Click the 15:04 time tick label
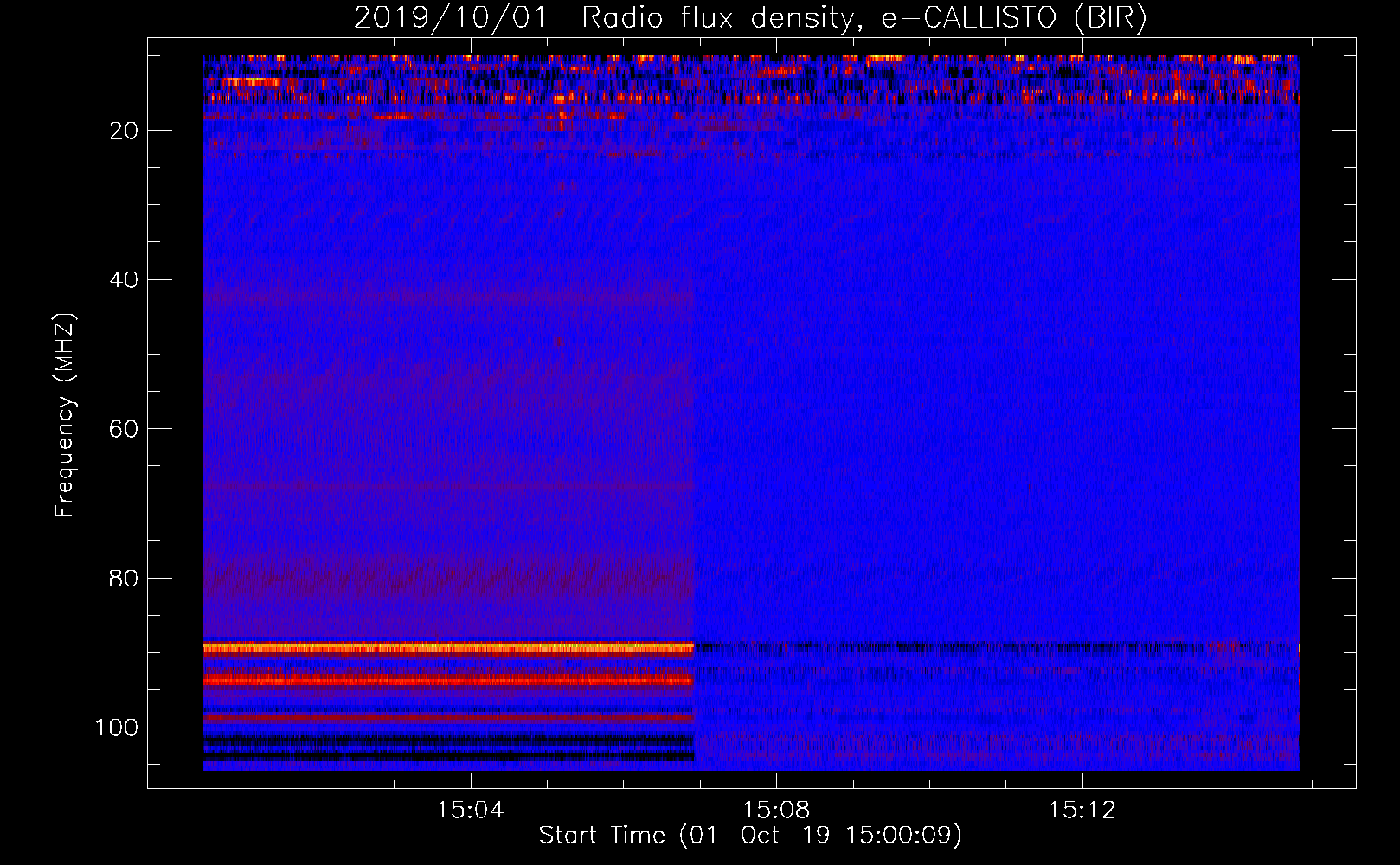This screenshot has width=1400, height=865. pos(470,810)
